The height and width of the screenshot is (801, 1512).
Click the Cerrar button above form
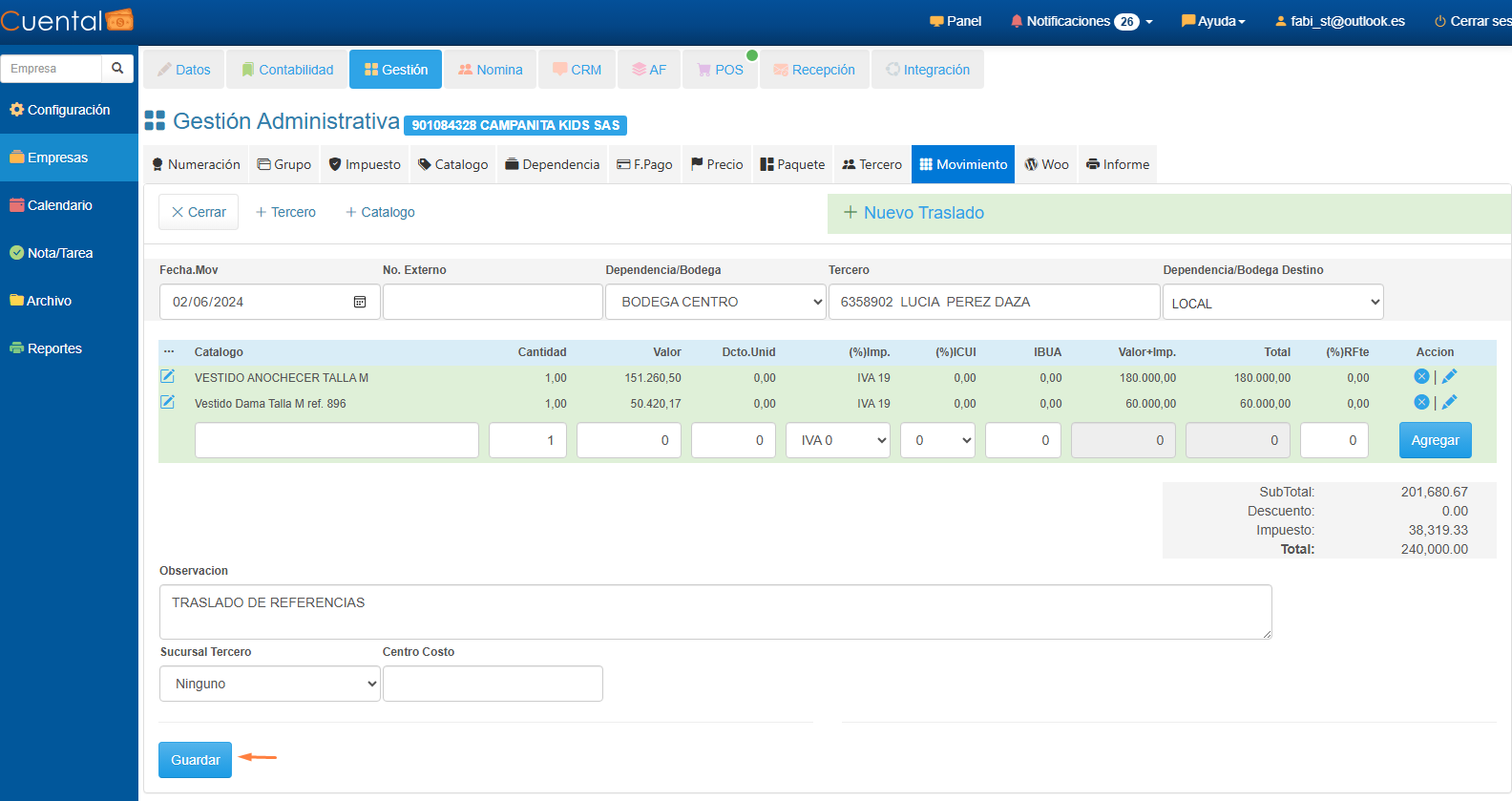coord(199,212)
